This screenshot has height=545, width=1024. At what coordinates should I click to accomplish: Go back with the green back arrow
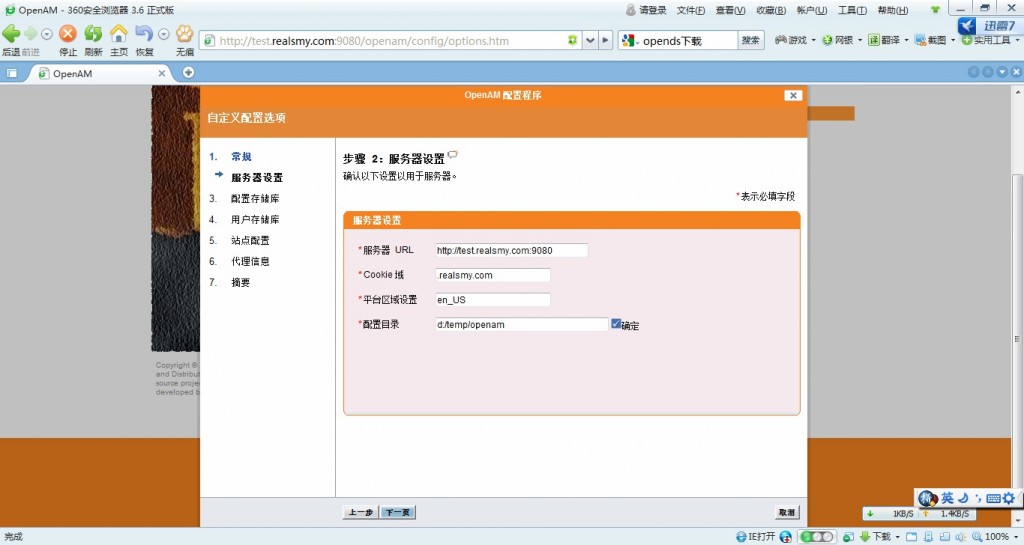pos(11,33)
